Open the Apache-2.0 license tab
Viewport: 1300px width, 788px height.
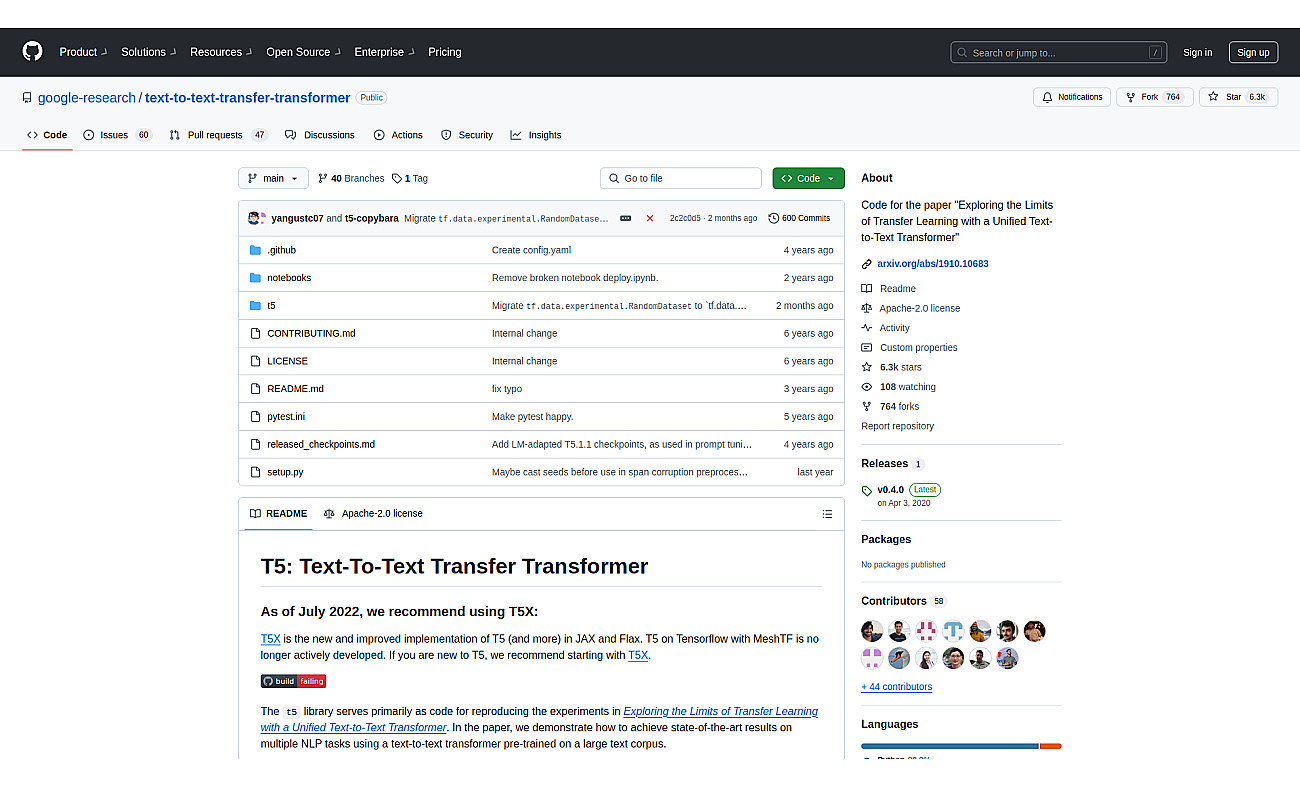373,514
